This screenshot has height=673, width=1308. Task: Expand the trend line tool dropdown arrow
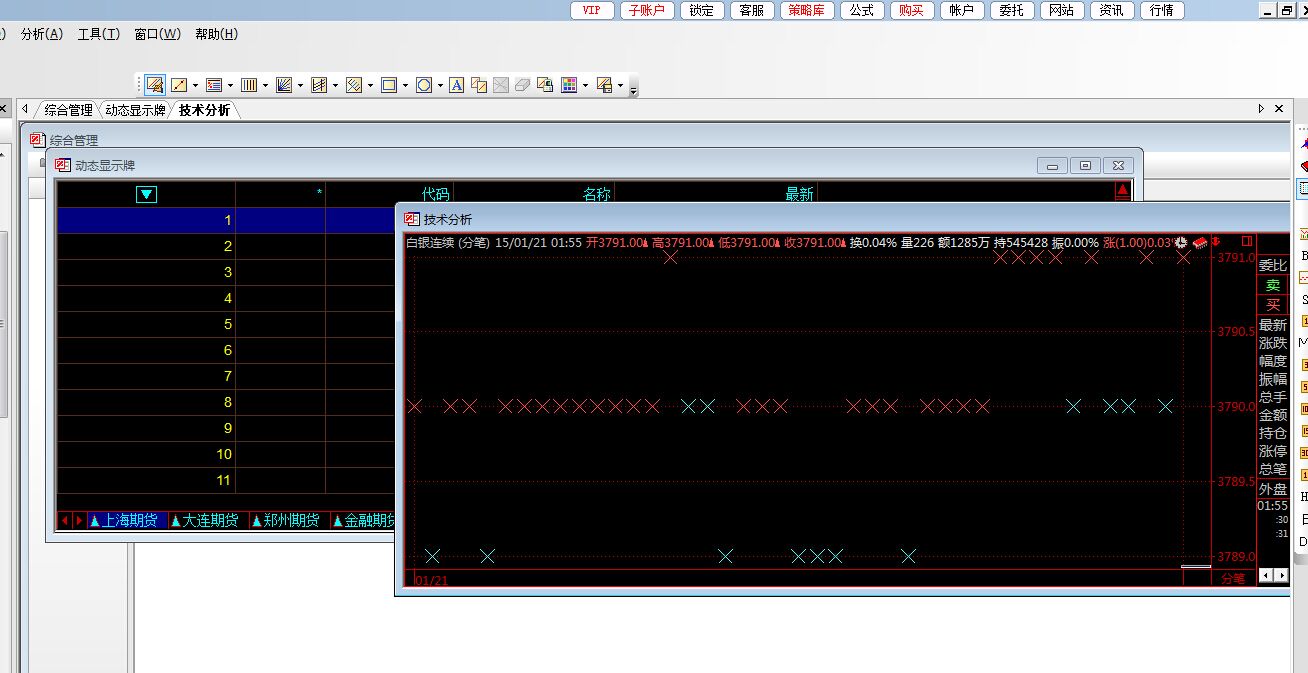[x=195, y=86]
